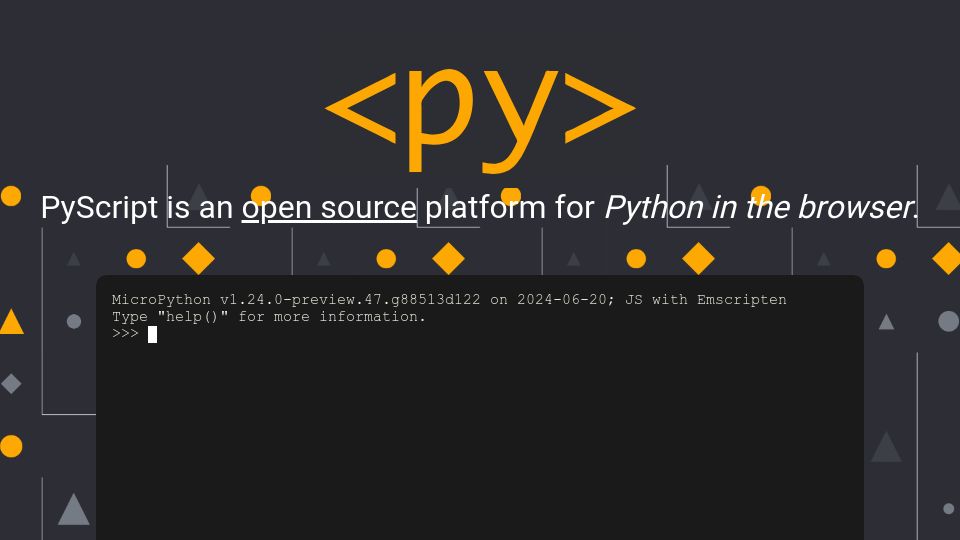This screenshot has width=960, height=540.
Task: Click the "MicroPython v1.24.0-preview" version line
Action: (449, 299)
